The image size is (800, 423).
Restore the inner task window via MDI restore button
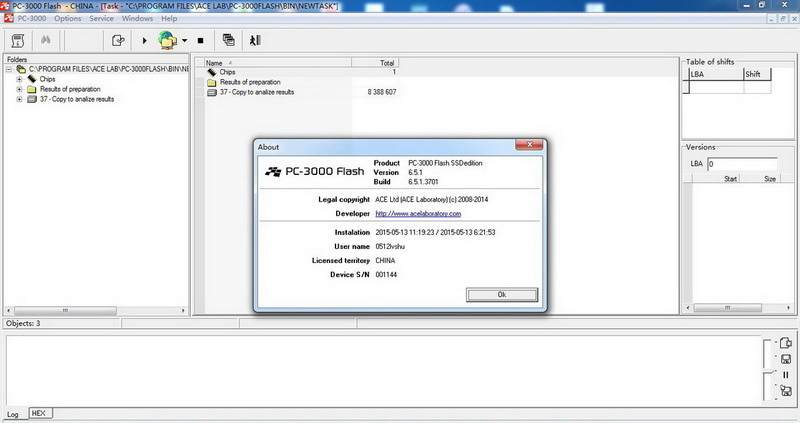(x=783, y=18)
